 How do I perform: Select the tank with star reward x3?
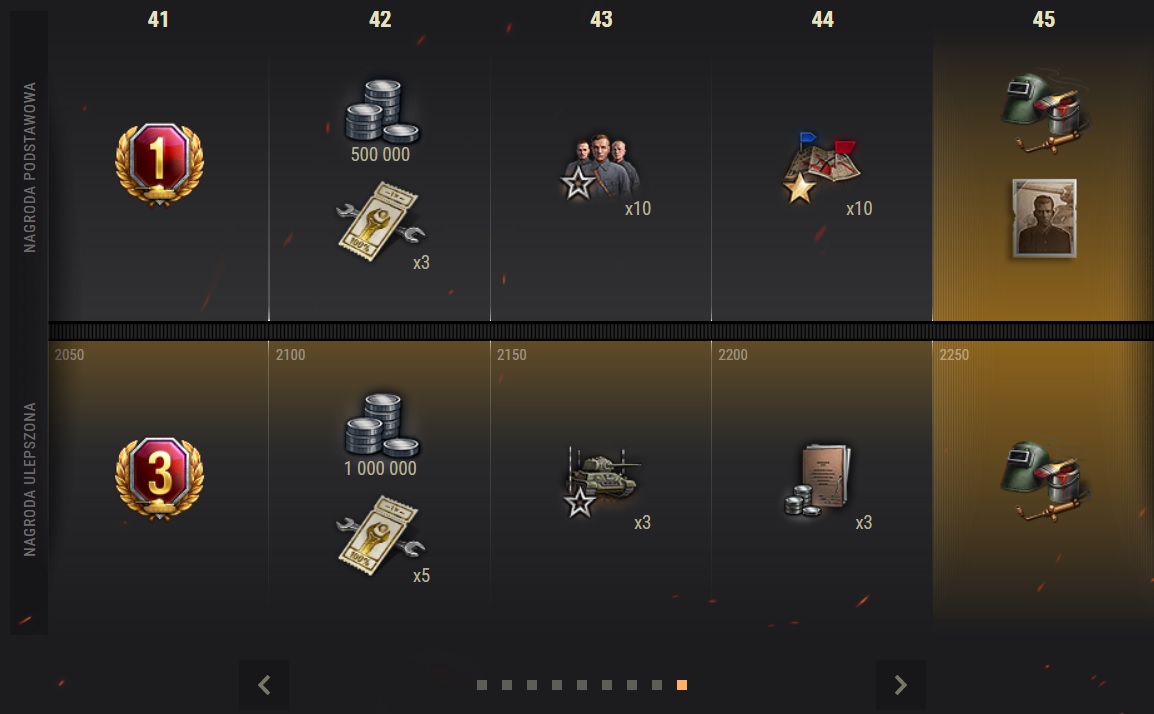click(x=601, y=481)
